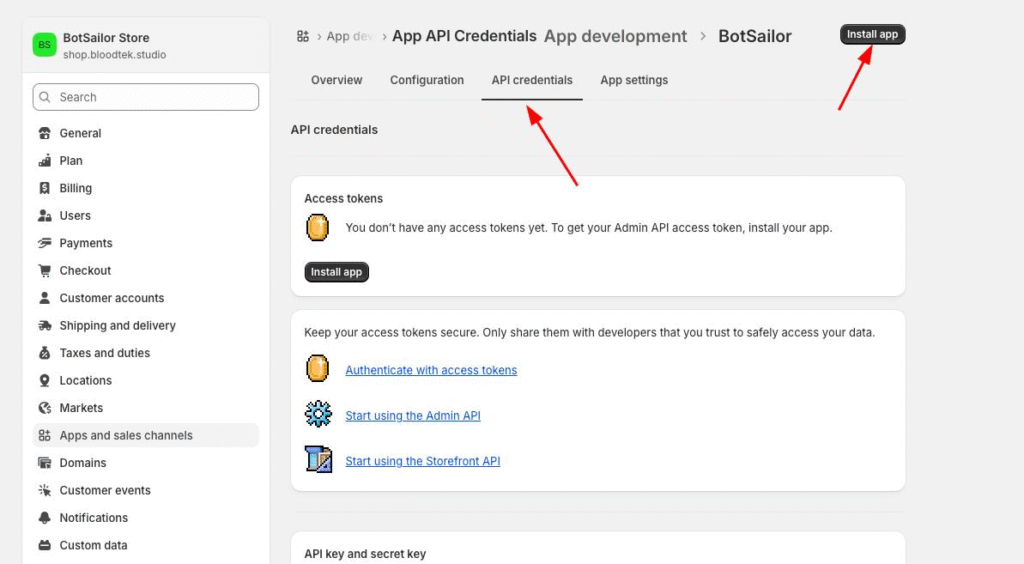Click the Shipping and delivery truck icon
The height and width of the screenshot is (564, 1024).
click(x=44, y=325)
